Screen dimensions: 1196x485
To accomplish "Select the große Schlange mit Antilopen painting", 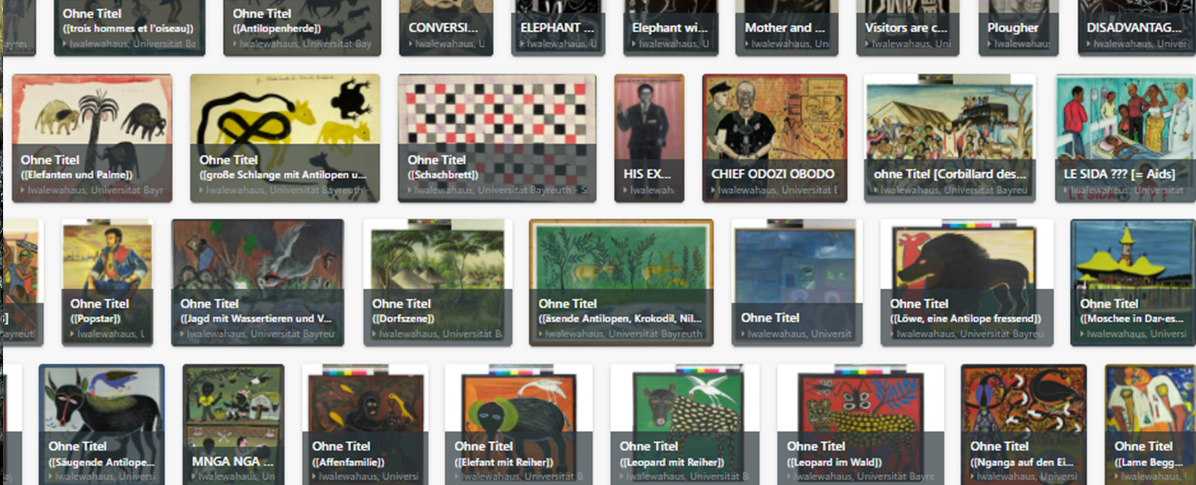I will coord(285,138).
